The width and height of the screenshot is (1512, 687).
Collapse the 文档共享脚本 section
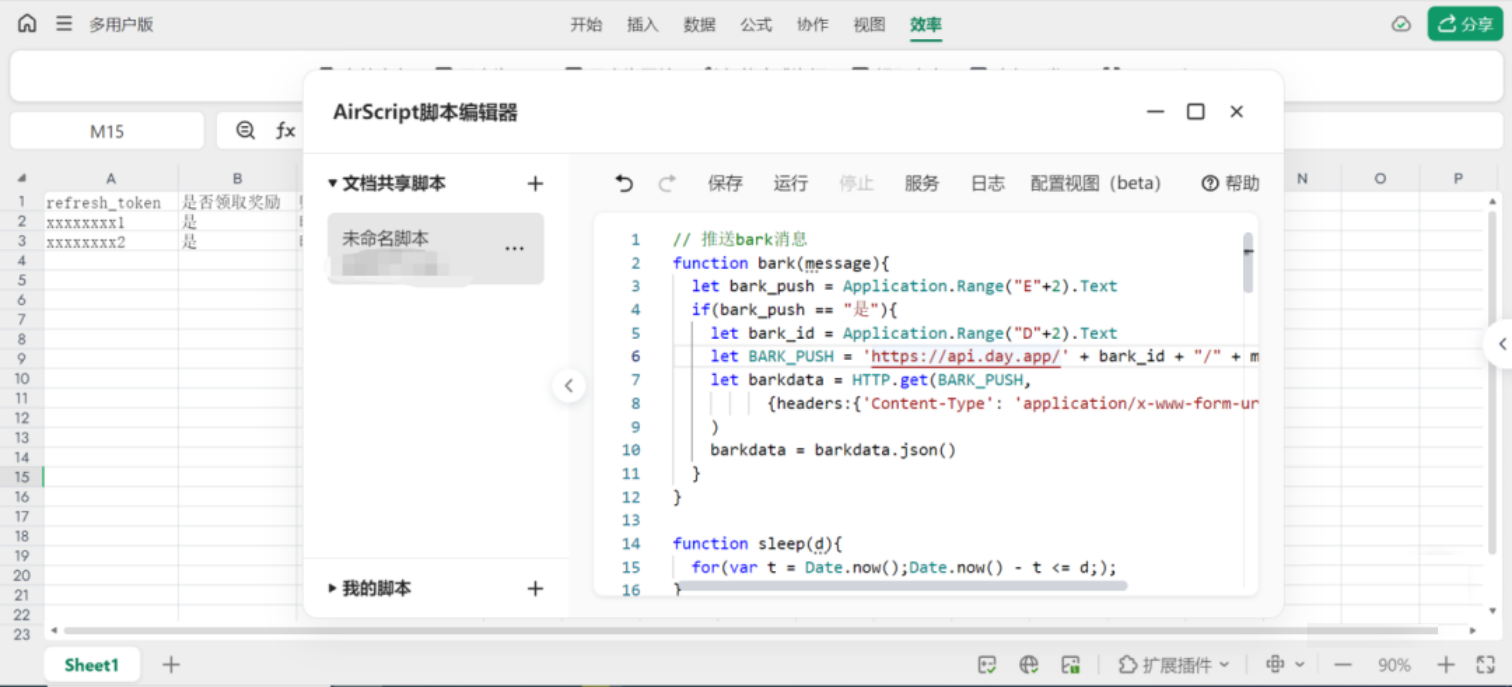333,183
